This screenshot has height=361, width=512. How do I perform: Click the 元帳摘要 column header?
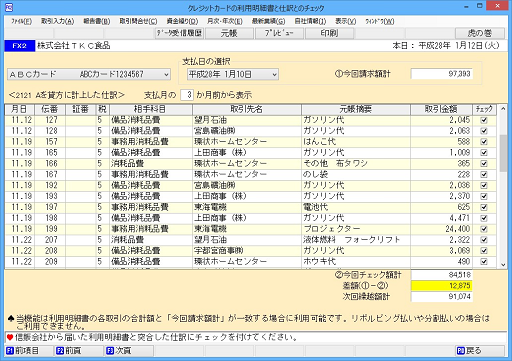click(x=356, y=109)
